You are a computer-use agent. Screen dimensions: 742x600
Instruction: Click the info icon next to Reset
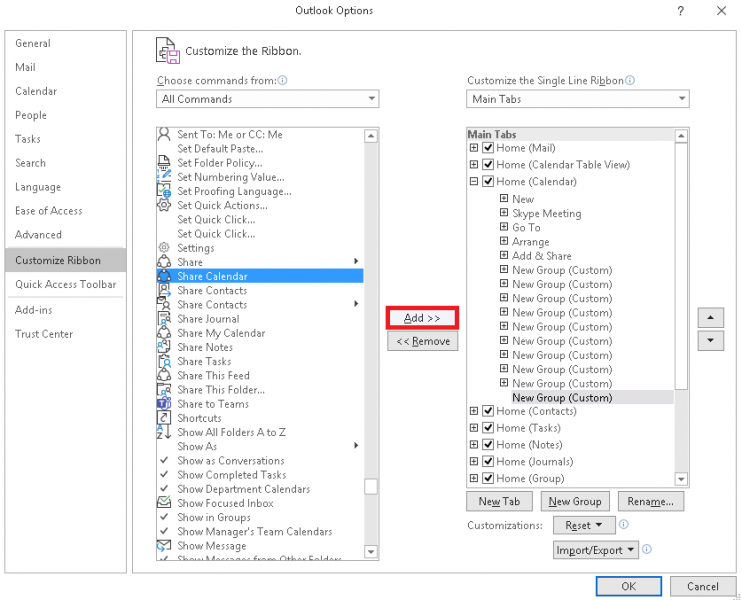coord(624,524)
